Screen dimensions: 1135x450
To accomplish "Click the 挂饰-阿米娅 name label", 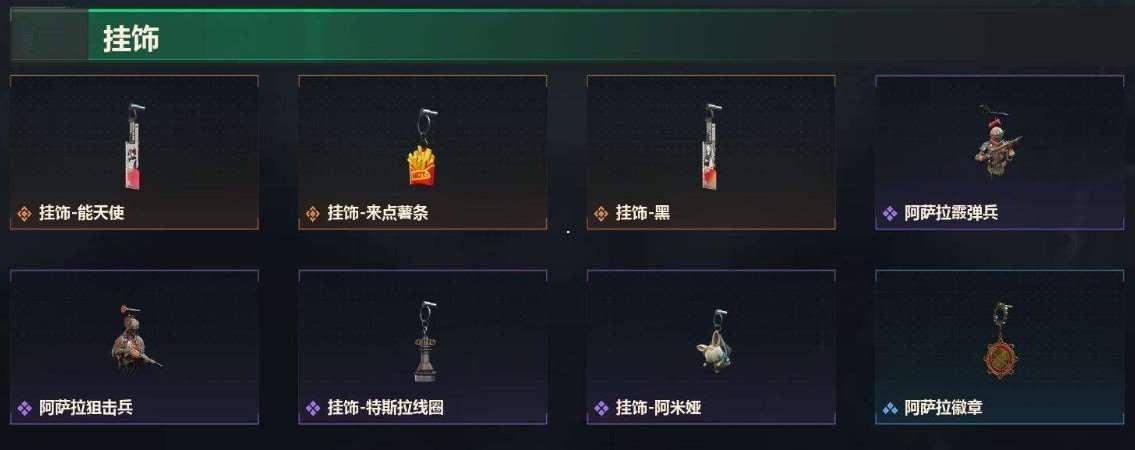I will pyautogui.click(x=659, y=408).
